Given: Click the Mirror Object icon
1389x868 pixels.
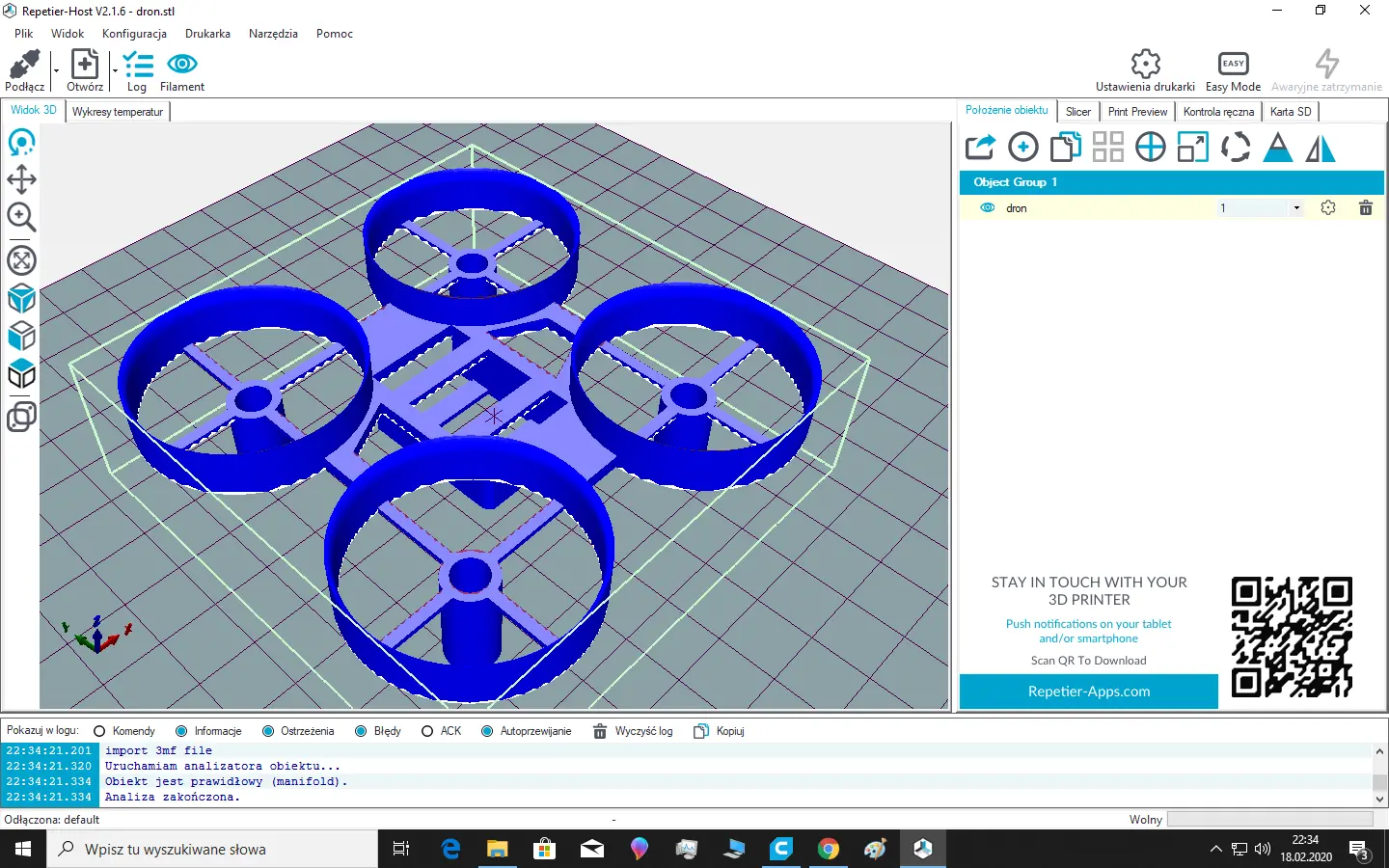Looking at the screenshot, I should [x=1321, y=148].
